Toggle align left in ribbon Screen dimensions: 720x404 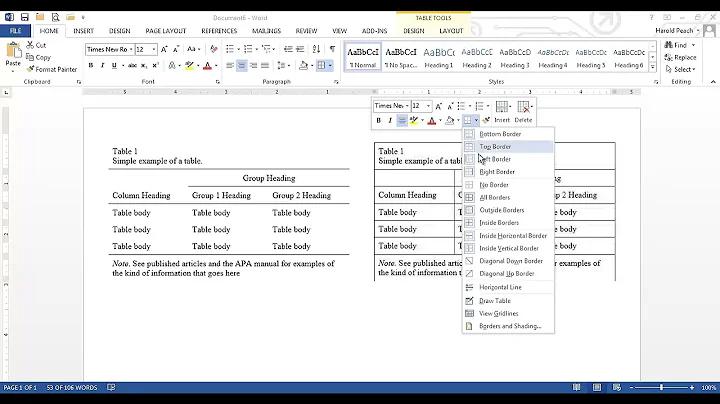[230, 66]
